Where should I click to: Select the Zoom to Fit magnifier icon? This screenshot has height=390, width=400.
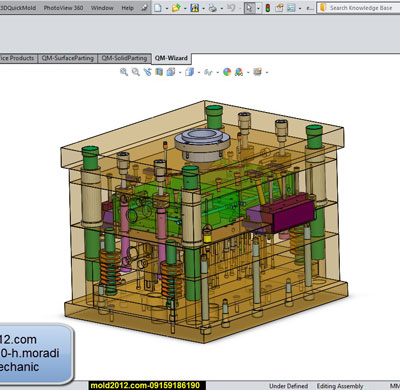(x=124, y=72)
